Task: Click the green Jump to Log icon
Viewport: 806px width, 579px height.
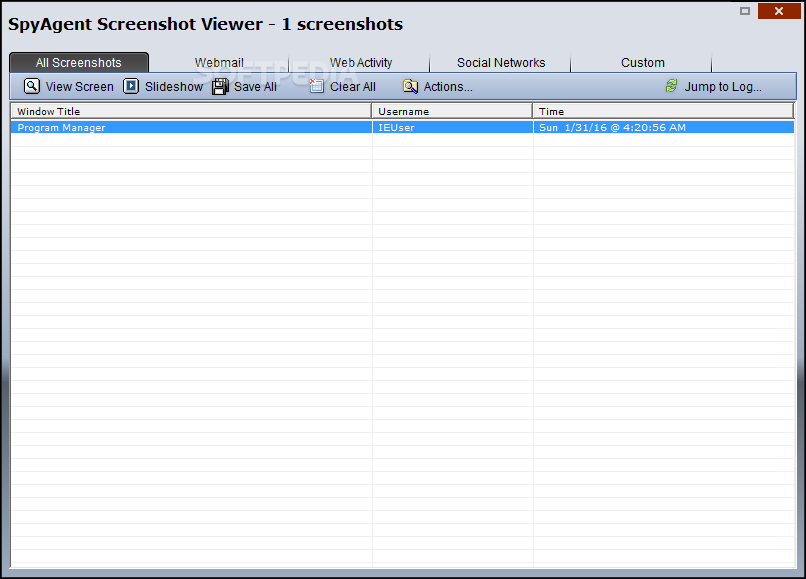Action: coord(671,86)
